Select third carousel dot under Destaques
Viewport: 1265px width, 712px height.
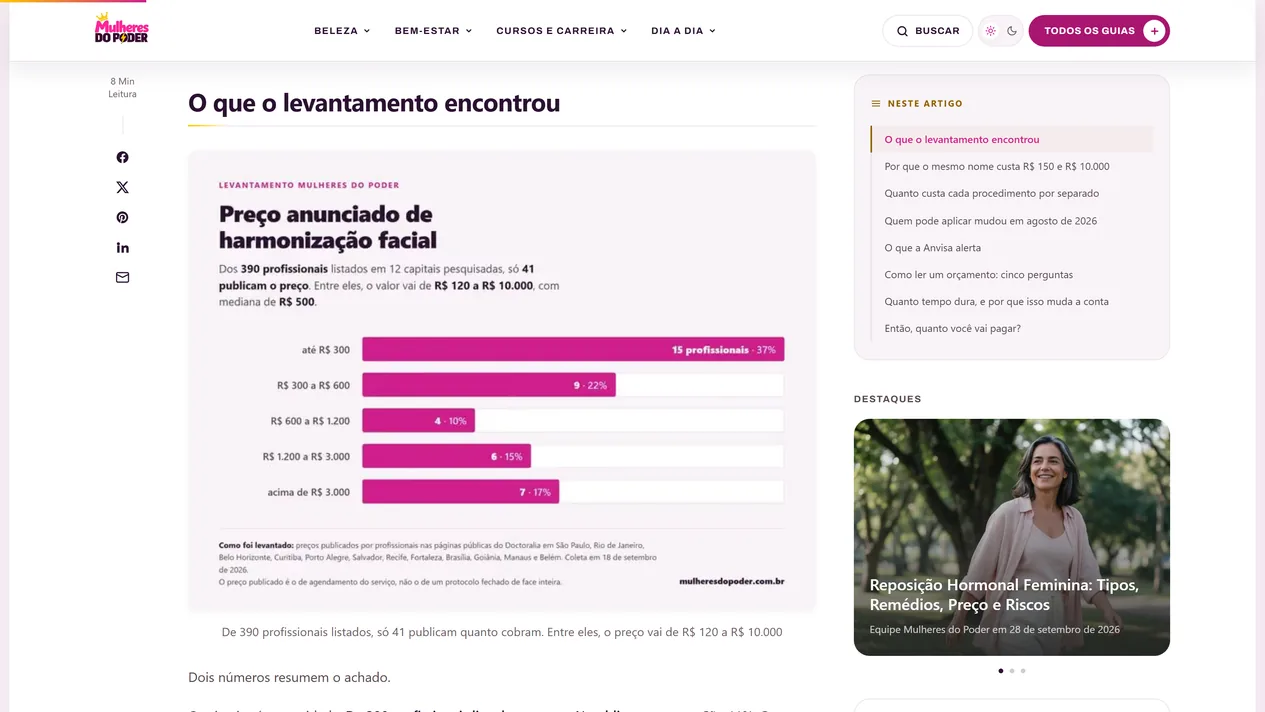click(1023, 671)
